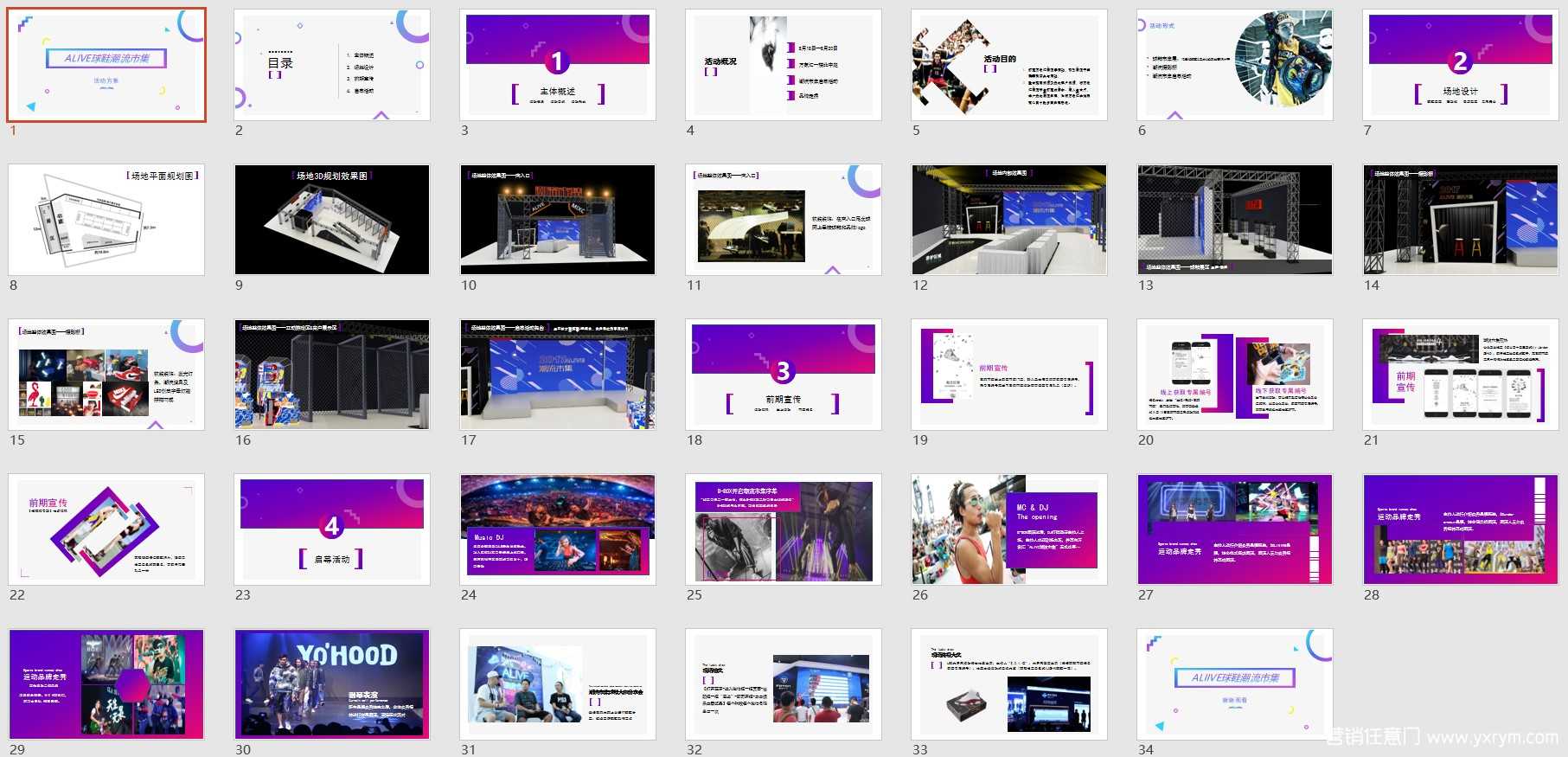The width and height of the screenshot is (1568, 757).
Task: Select slide 13 truss structure rendering
Action: click(1235, 220)
